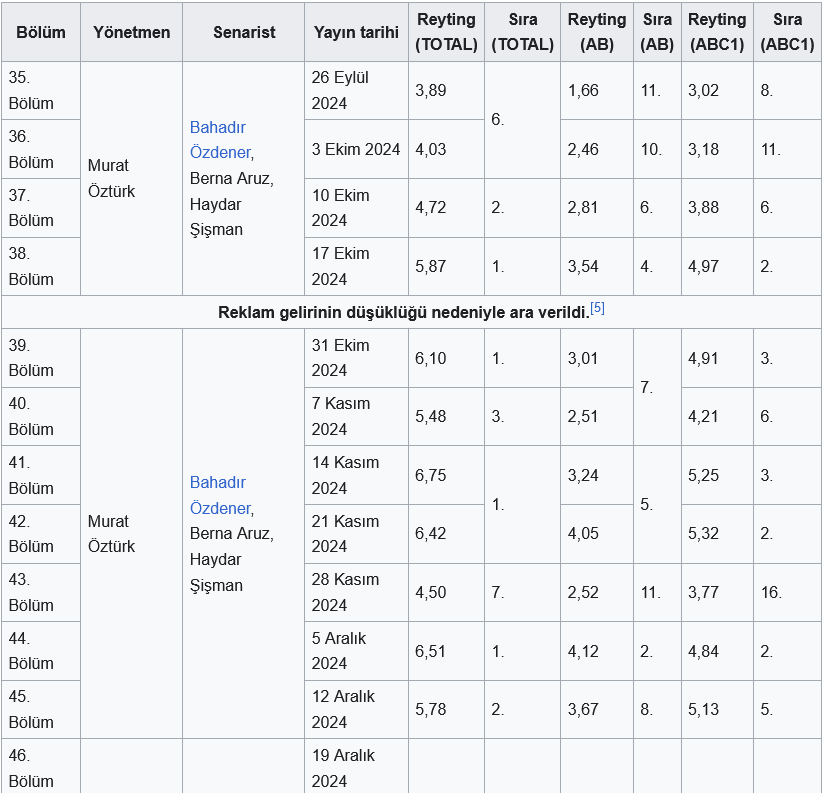Viewport: 826px width, 793px height.
Task: Click the 5,87 total rating cell
Action: tap(446, 267)
